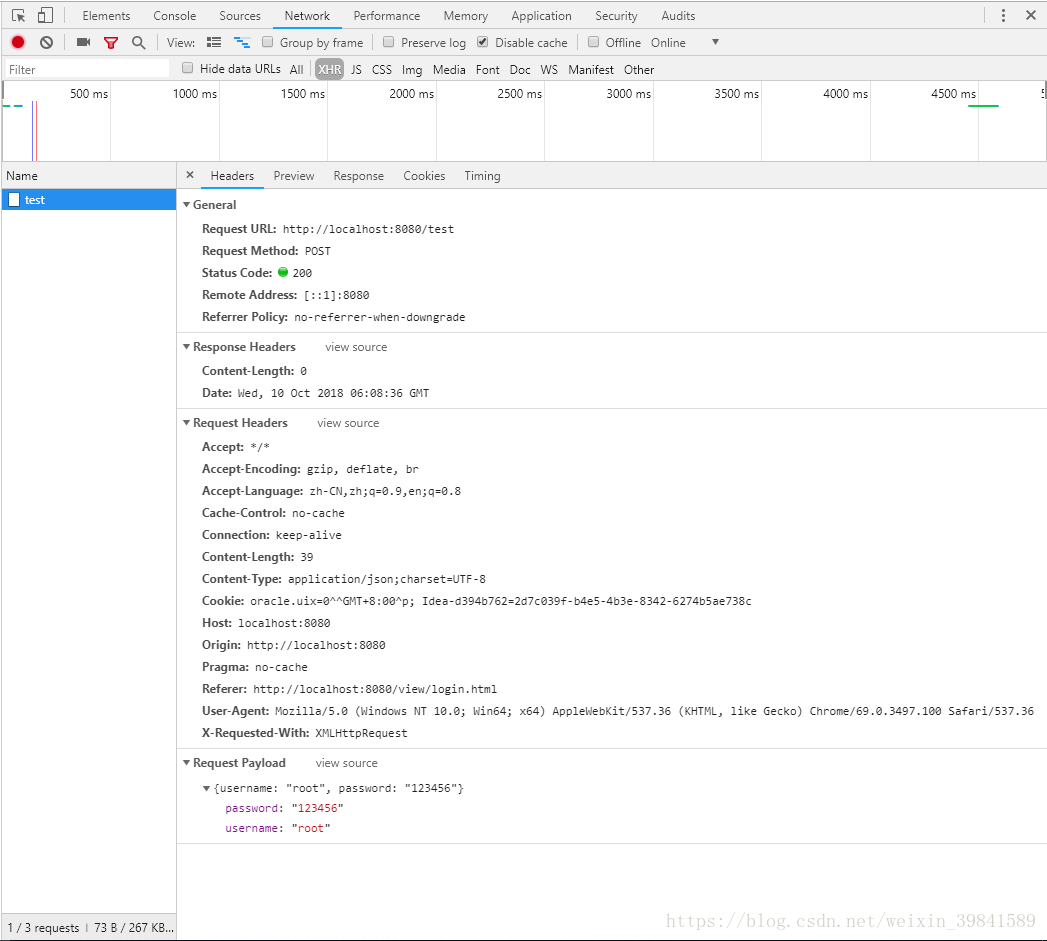Filter requests by All types
This screenshot has width=1047, height=941.
click(x=296, y=69)
